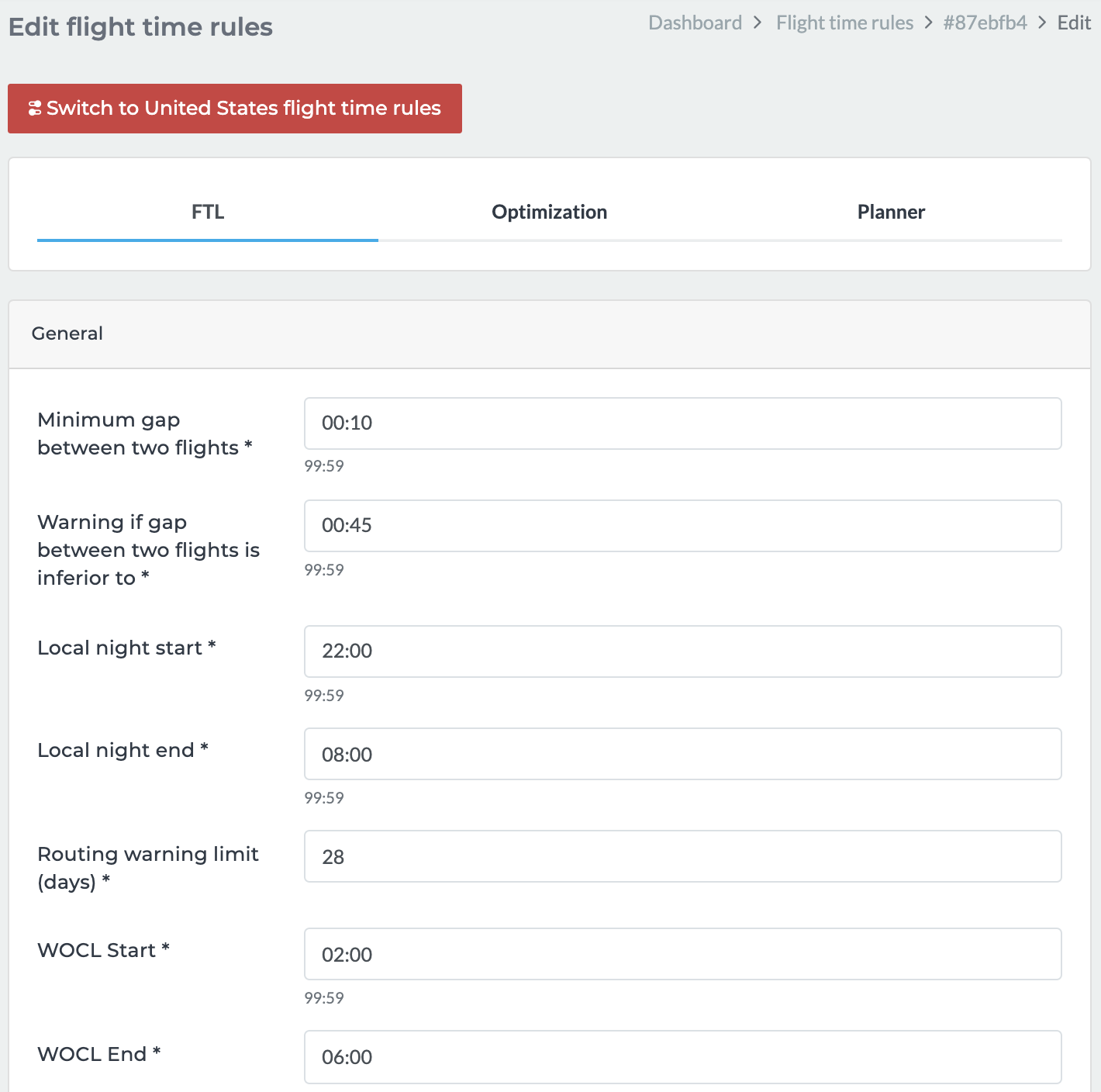This screenshot has height=1092, width=1101.
Task: Click the 'WOCL Start' label text
Action: [x=97, y=951]
